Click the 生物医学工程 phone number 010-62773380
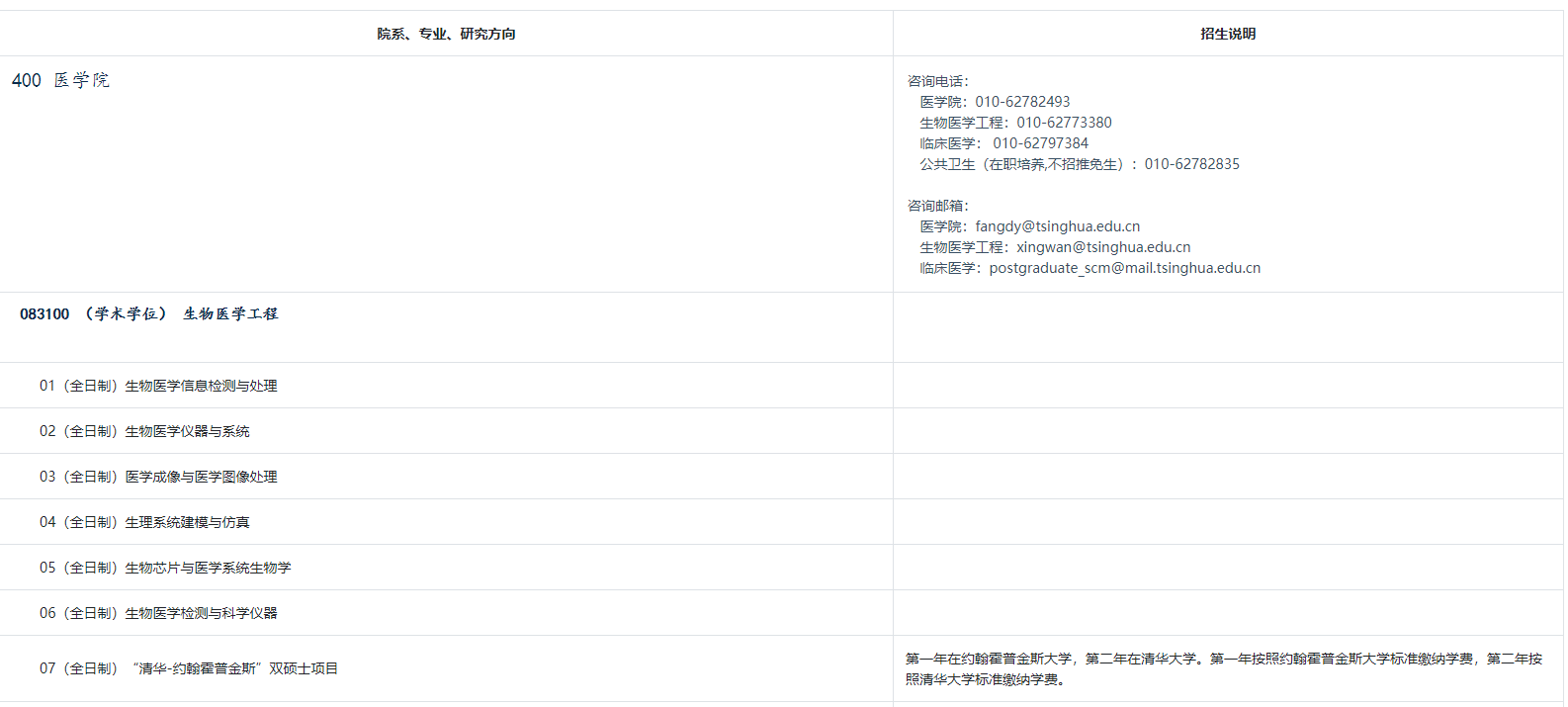 [1064, 123]
